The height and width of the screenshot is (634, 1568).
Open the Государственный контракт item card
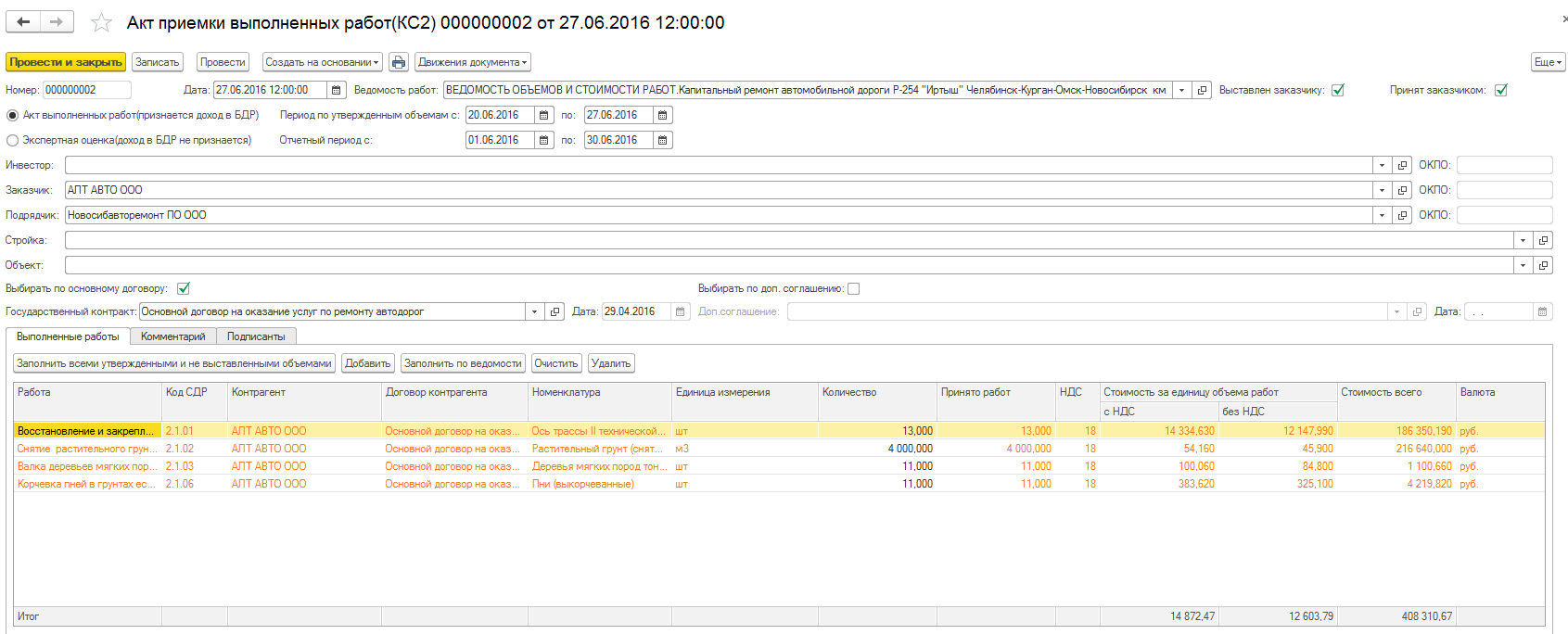click(555, 311)
